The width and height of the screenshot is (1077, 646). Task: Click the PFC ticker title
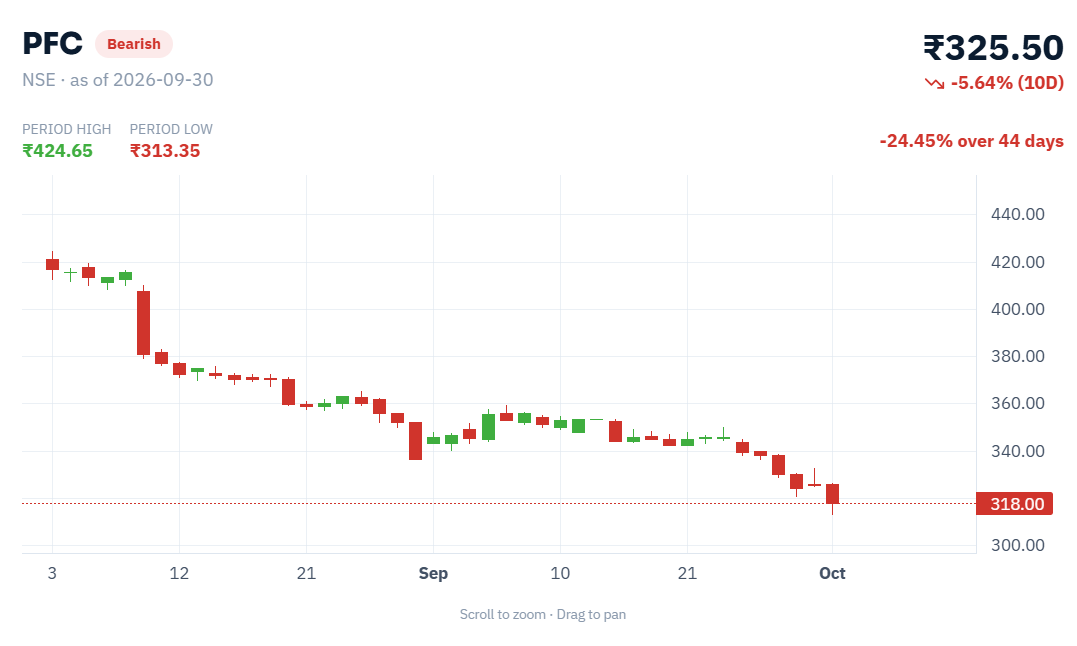52,44
